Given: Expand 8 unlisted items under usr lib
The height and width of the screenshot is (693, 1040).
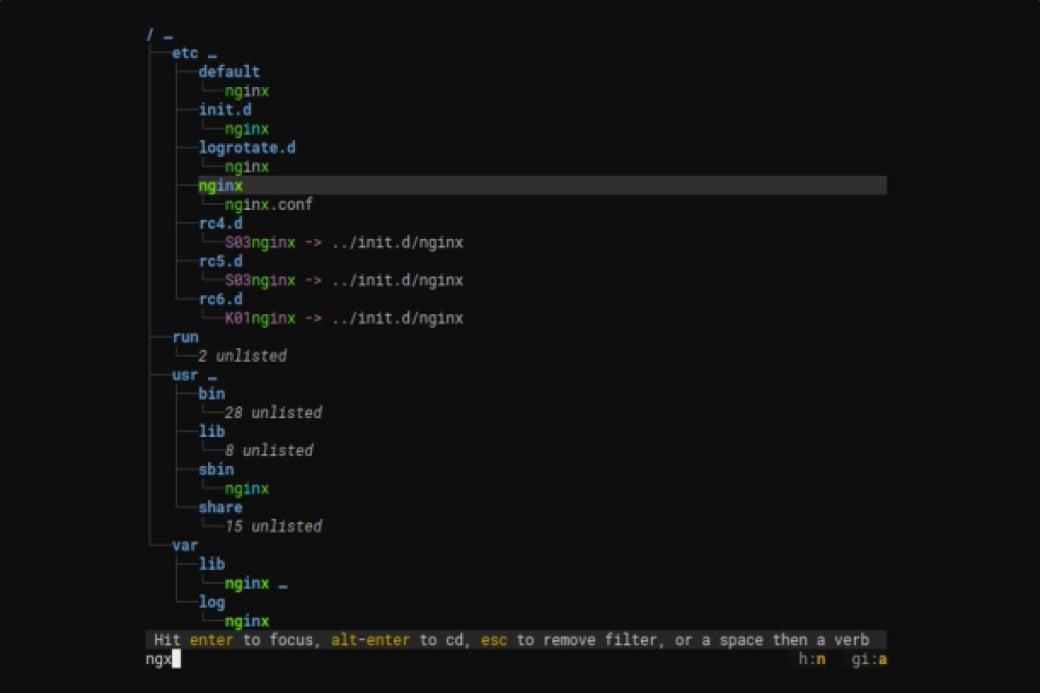Looking at the screenshot, I should (x=269, y=451).
